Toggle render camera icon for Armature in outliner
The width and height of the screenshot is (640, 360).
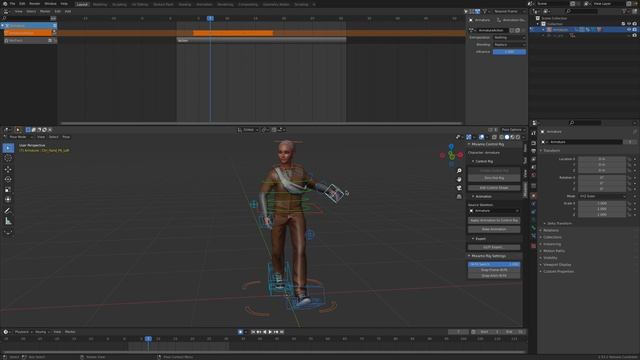click(x=634, y=30)
